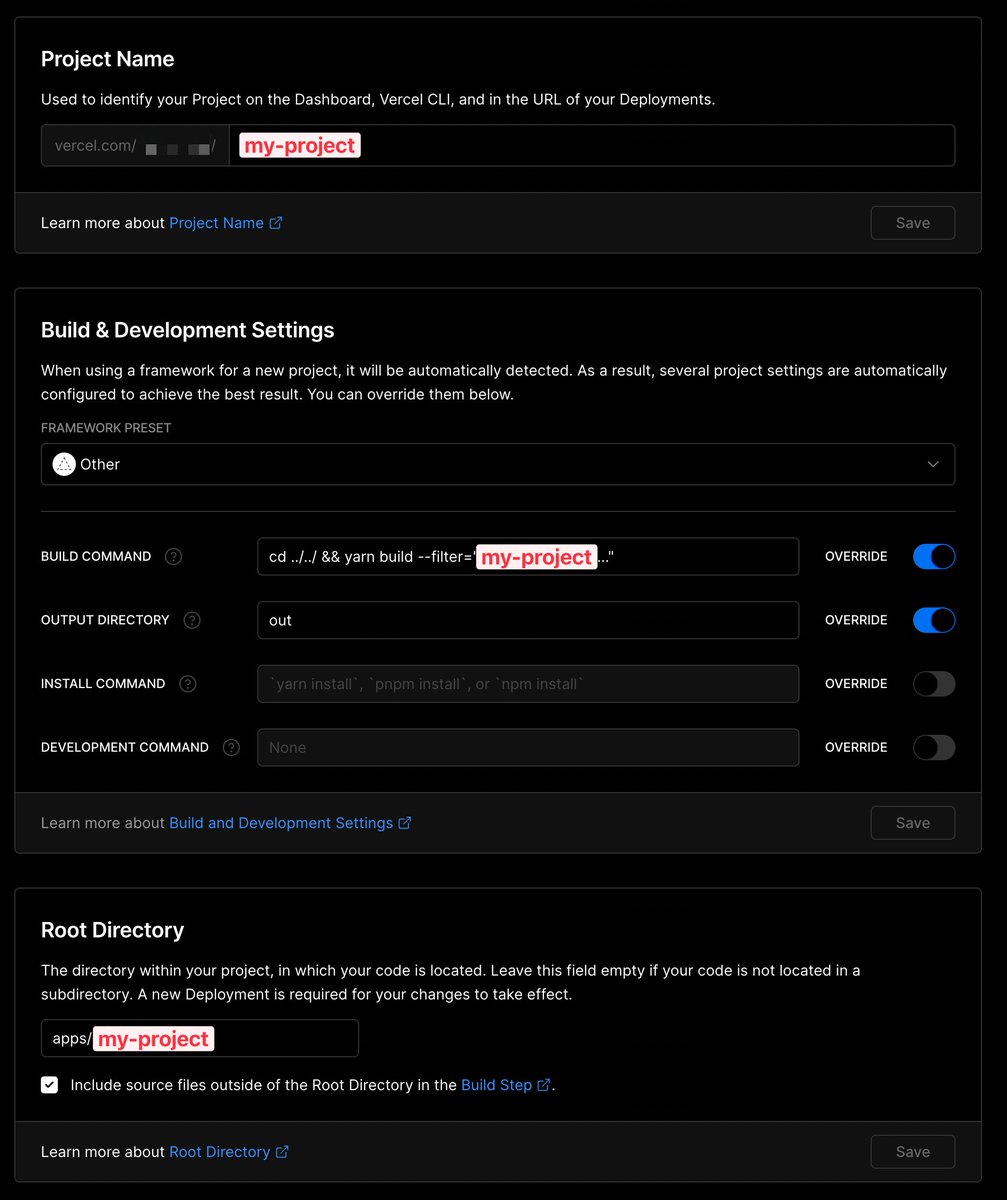The width and height of the screenshot is (1007, 1200).
Task: Click the Output Directory help question mark icon
Action: tap(192, 620)
